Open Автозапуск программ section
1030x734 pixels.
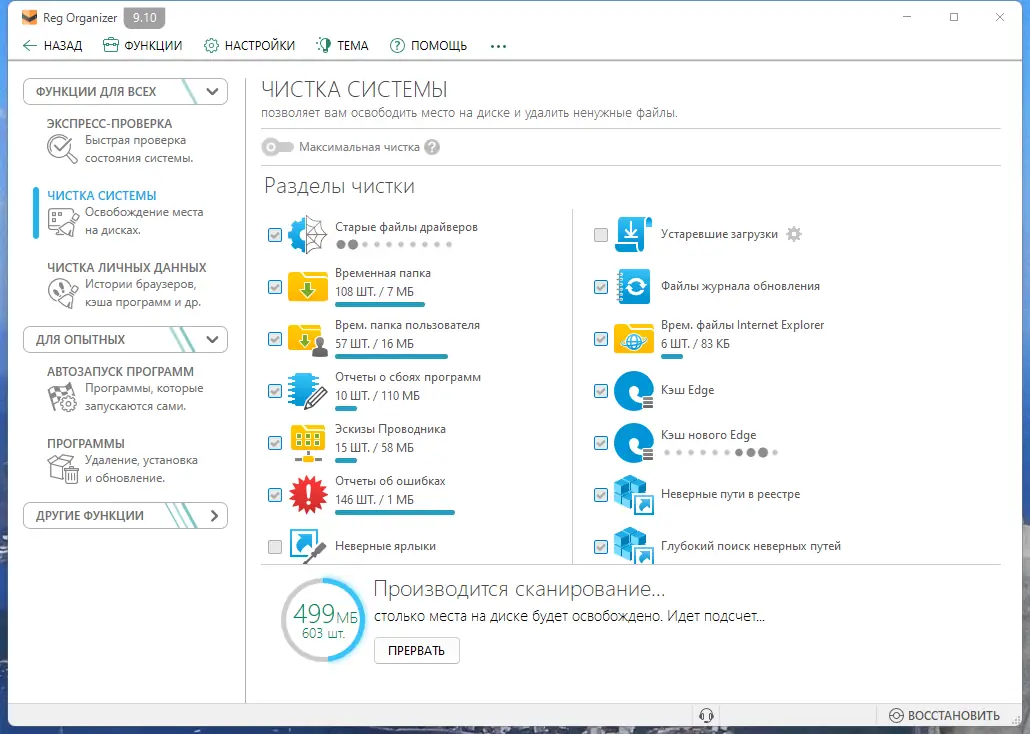[x=125, y=388]
